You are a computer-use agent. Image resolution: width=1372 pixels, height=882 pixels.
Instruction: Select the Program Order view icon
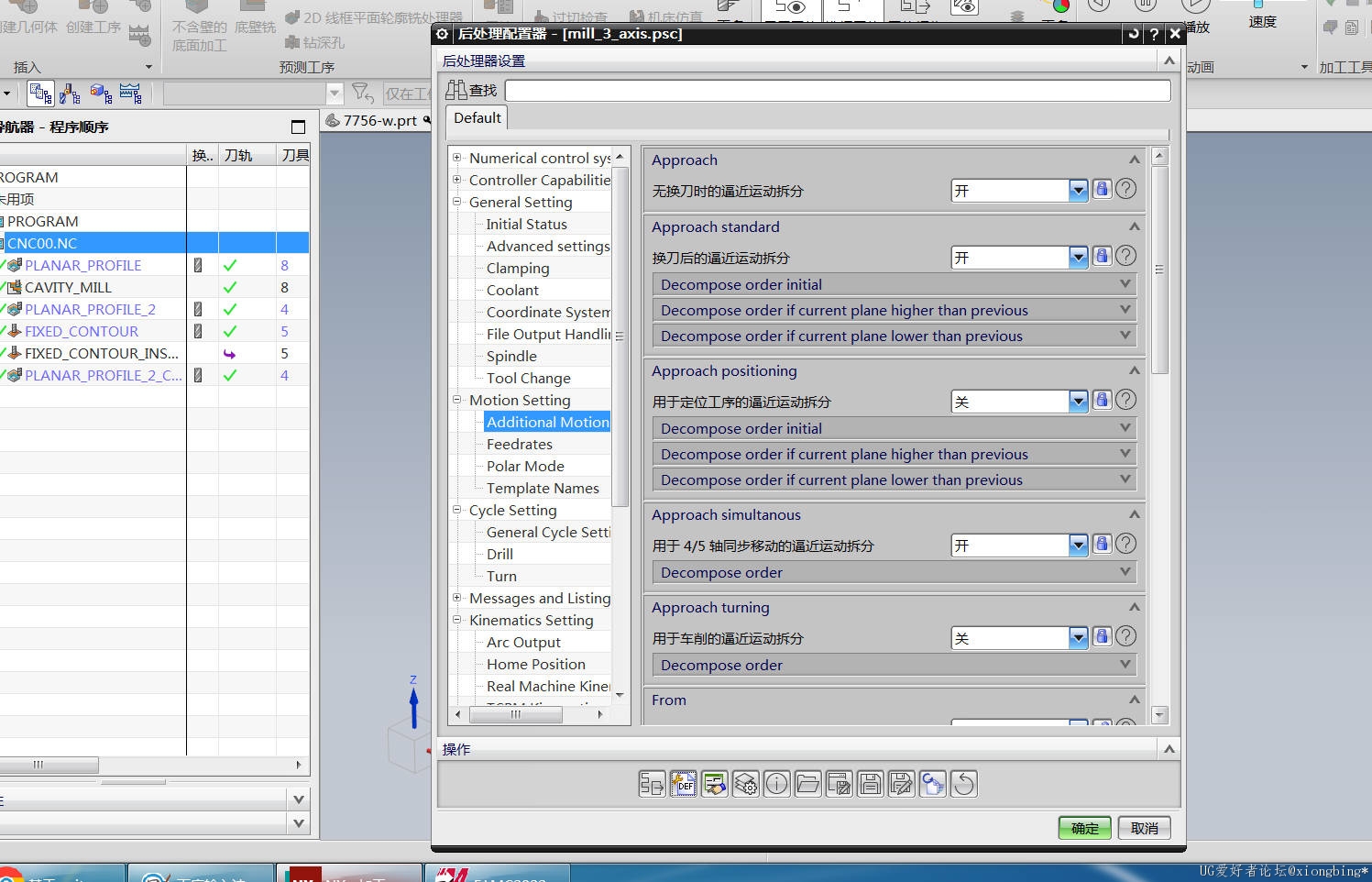point(40,93)
